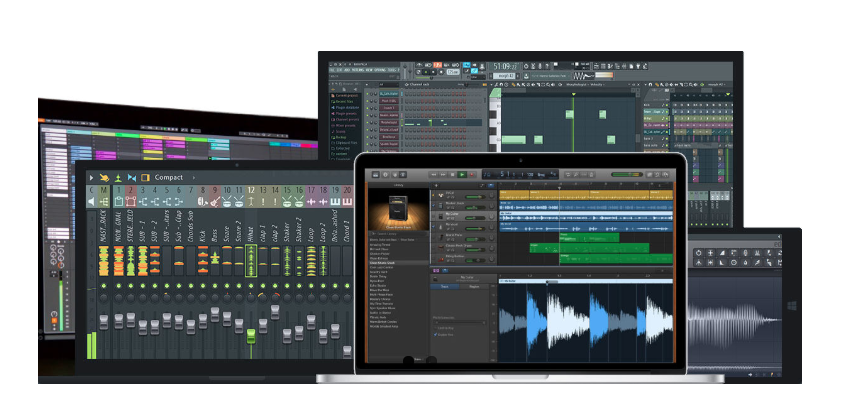The image size is (852, 416).
Task: Mute the Chord 1 mixer track via LED
Action: pyautogui.click(x=347, y=286)
